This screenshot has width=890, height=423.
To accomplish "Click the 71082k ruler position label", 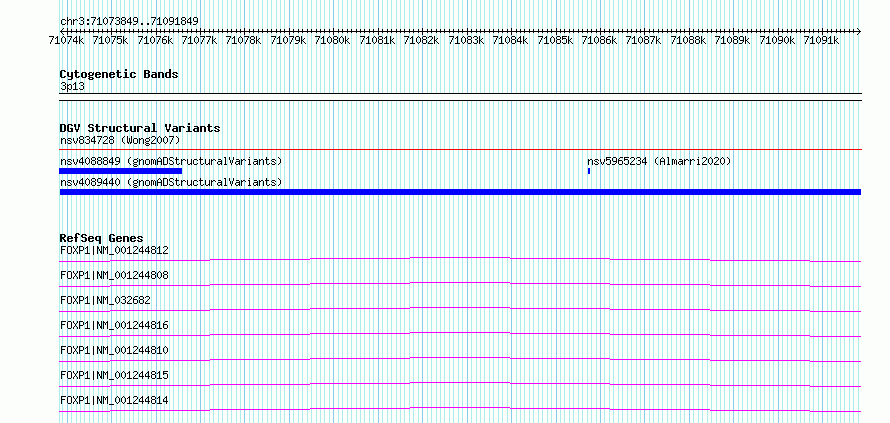I will 422,40.
